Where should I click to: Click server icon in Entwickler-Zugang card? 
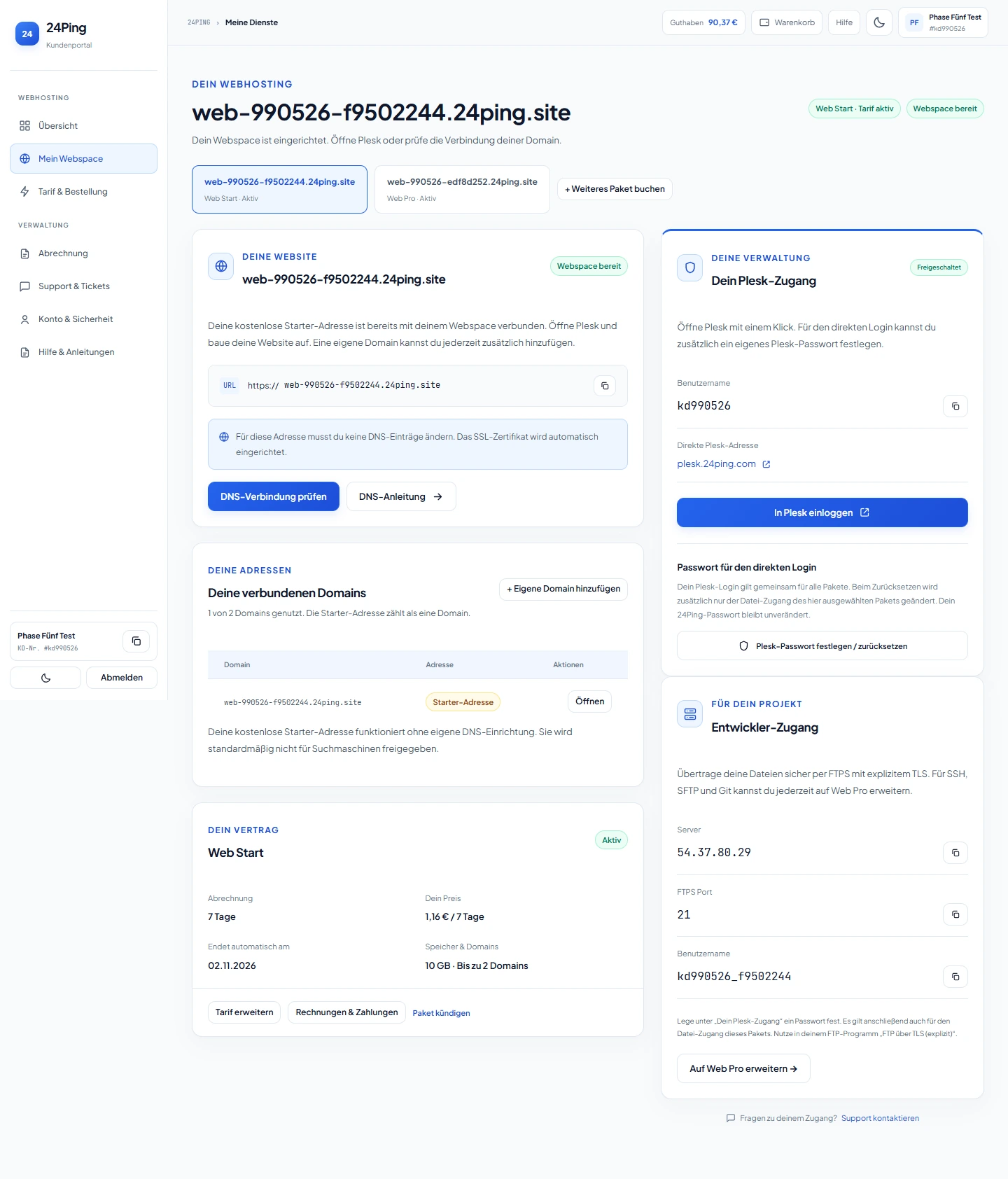pyautogui.click(x=690, y=713)
